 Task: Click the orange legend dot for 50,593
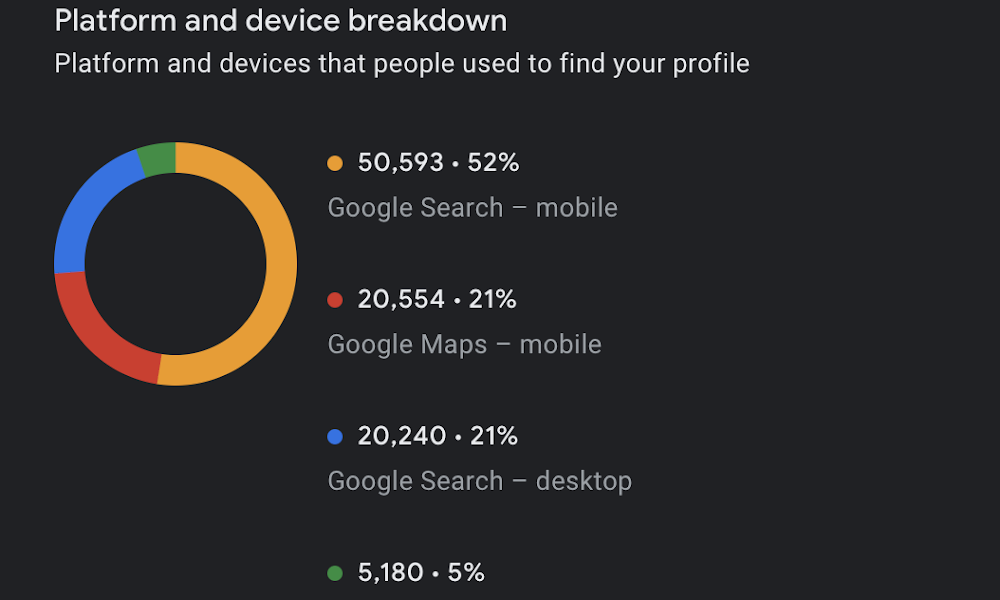click(335, 163)
